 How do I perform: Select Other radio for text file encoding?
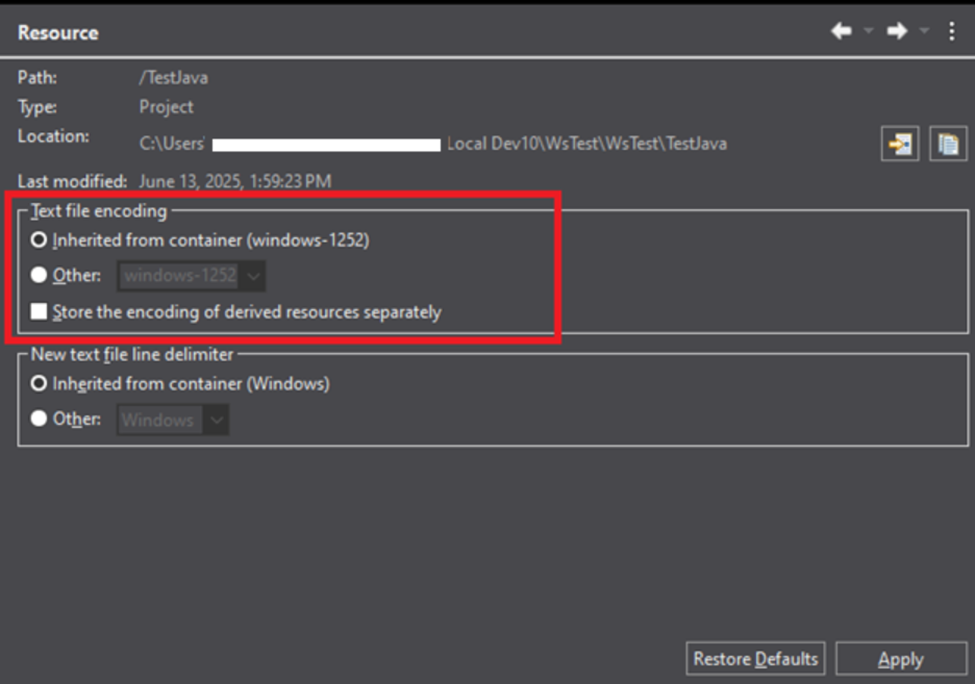point(39,275)
